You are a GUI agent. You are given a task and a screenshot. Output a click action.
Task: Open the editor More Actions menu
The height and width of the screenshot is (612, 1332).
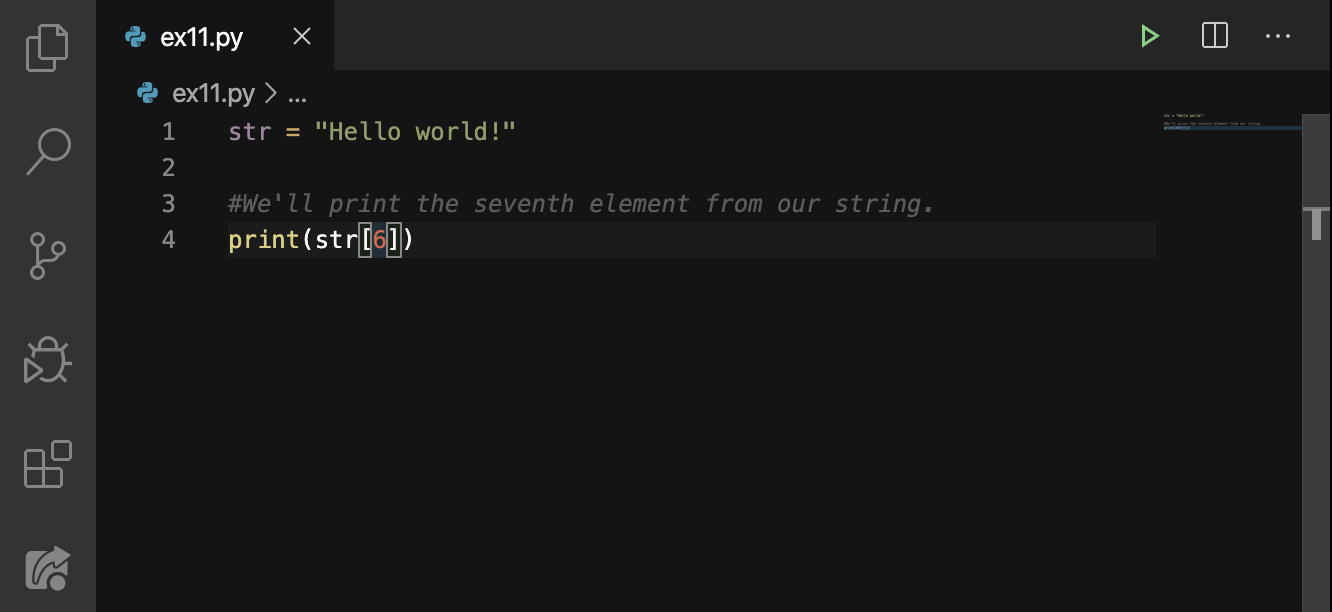tap(1278, 36)
